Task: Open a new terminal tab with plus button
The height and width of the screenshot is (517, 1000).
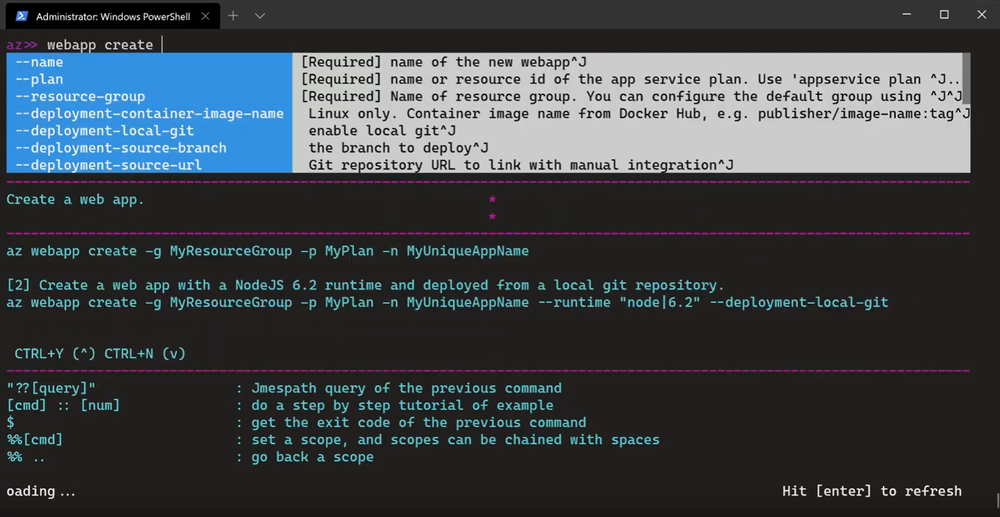Action: tap(233, 16)
